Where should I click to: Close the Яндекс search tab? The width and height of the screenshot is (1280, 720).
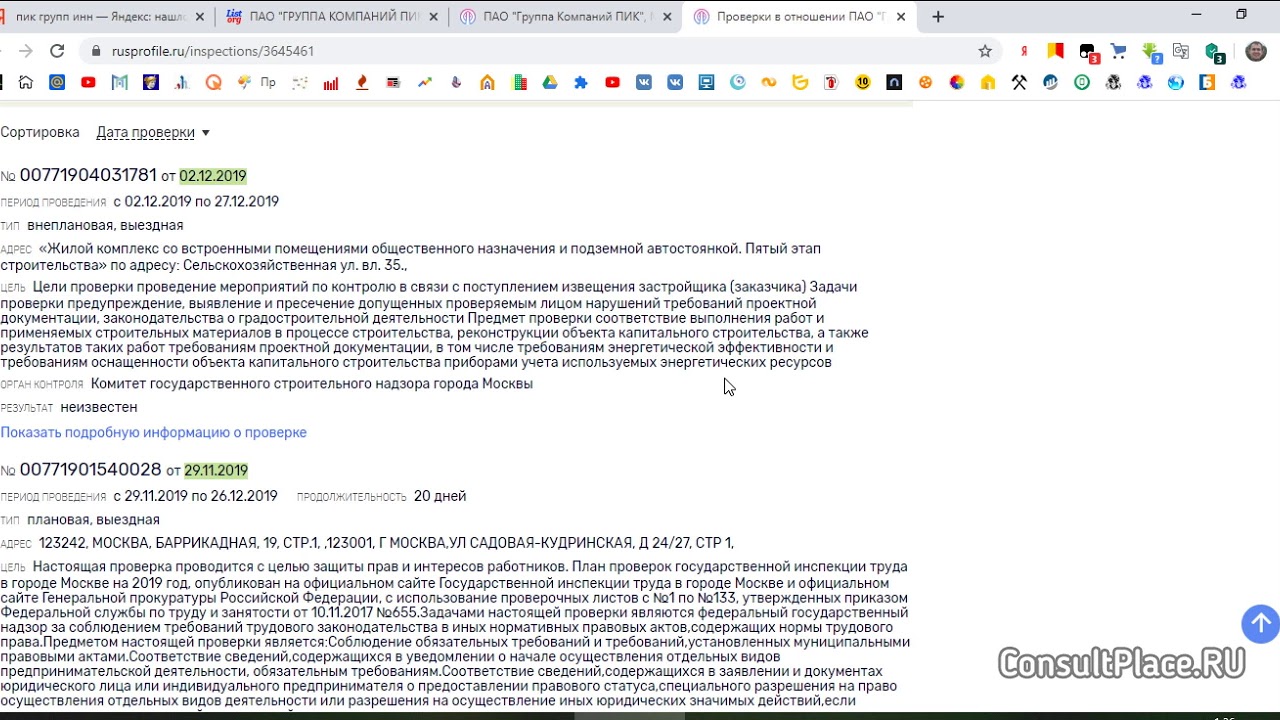click(x=199, y=17)
